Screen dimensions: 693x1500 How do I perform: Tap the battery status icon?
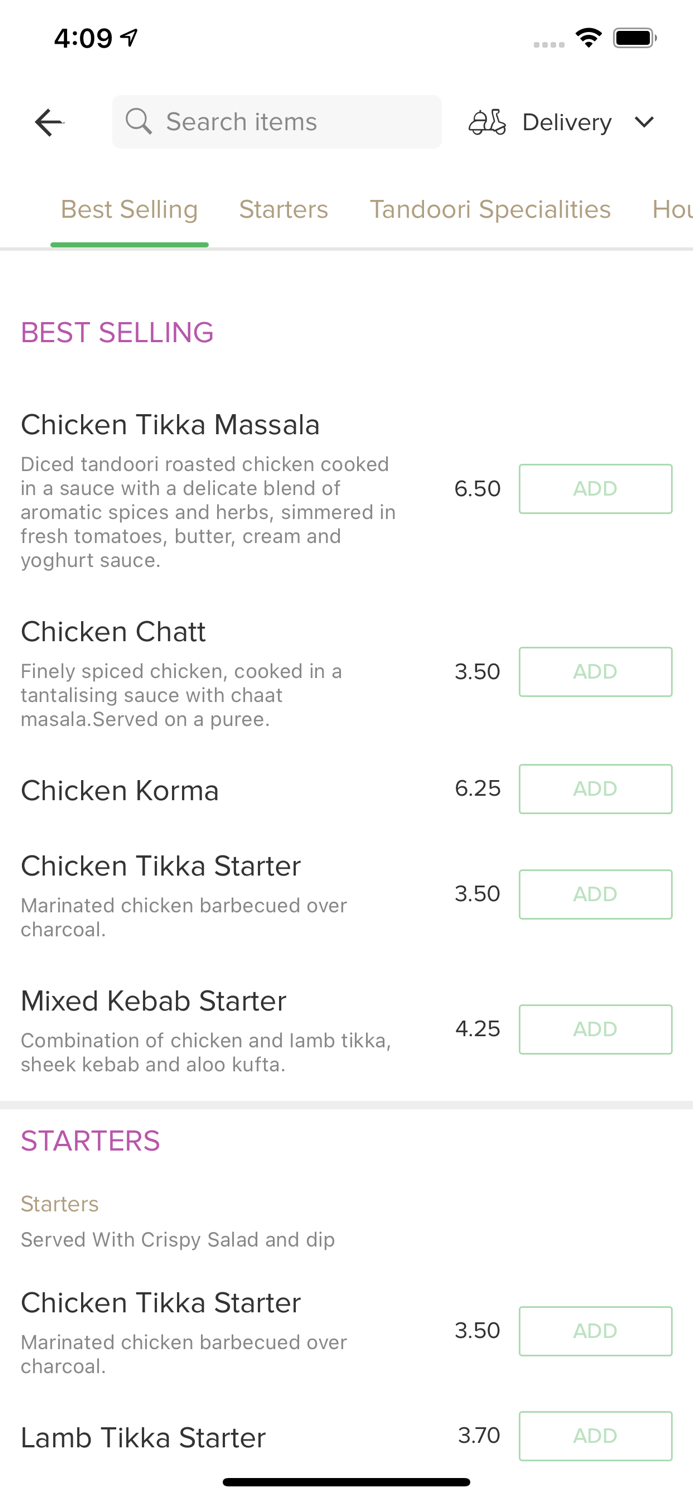pyautogui.click(x=634, y=38)
